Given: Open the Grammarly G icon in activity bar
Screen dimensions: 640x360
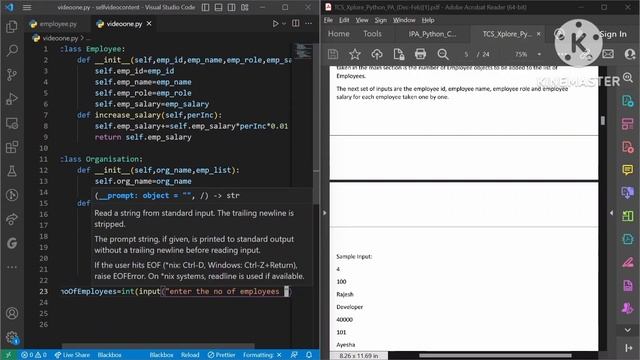Looking at the screenshot, I should click(x=12, y=243).
